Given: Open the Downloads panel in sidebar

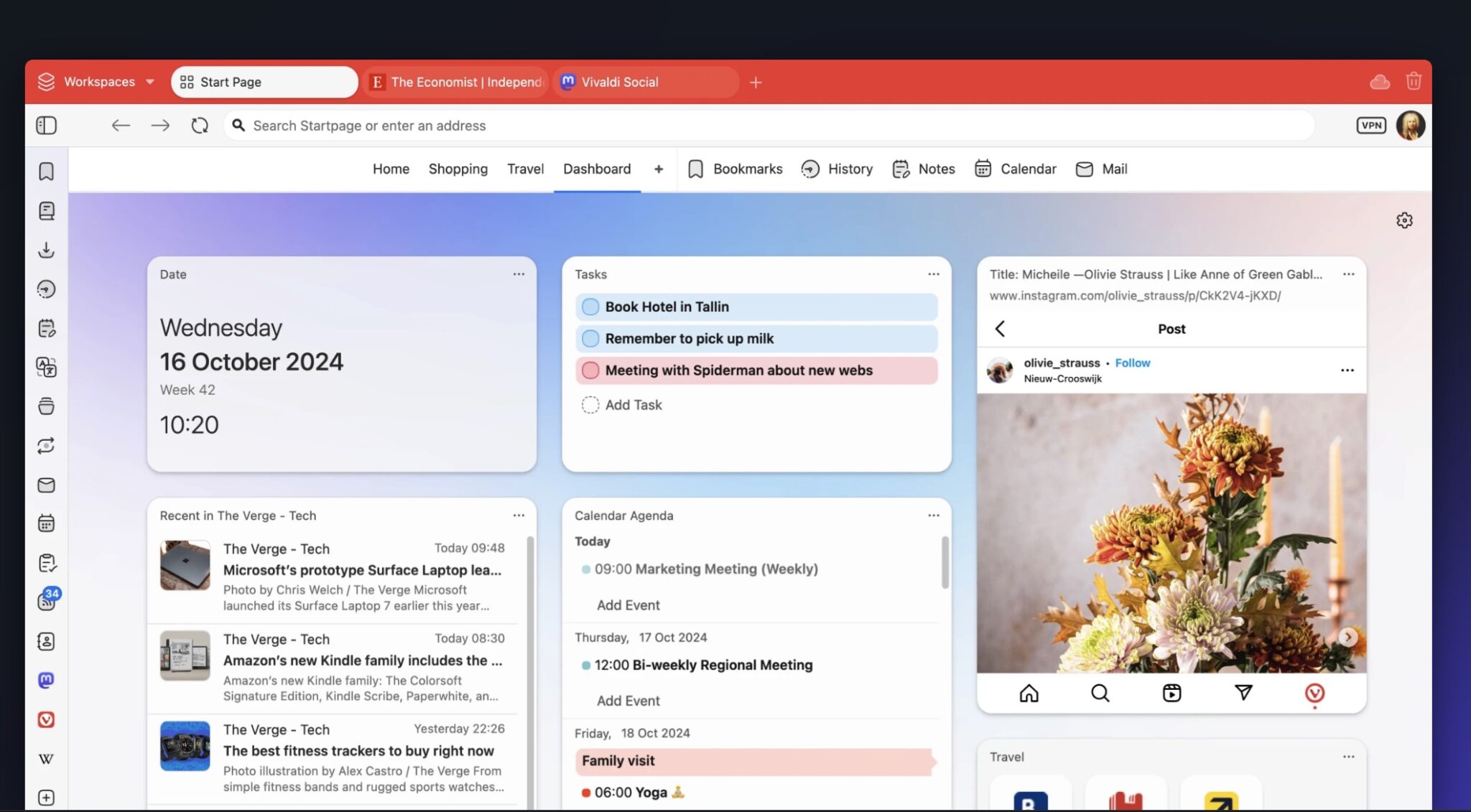Looking at the screenshot, I should (x=47, y=250).
